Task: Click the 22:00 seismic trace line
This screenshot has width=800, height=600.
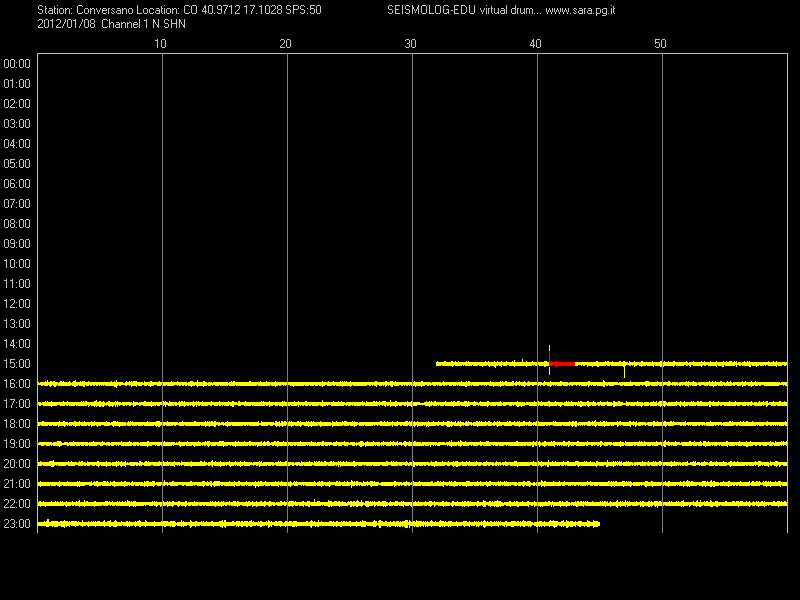Action: [412, 504]
